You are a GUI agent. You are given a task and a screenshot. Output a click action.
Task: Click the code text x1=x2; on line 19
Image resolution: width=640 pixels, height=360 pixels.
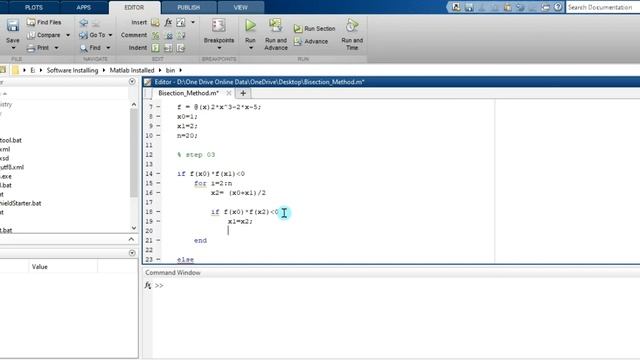pos(240,221)
